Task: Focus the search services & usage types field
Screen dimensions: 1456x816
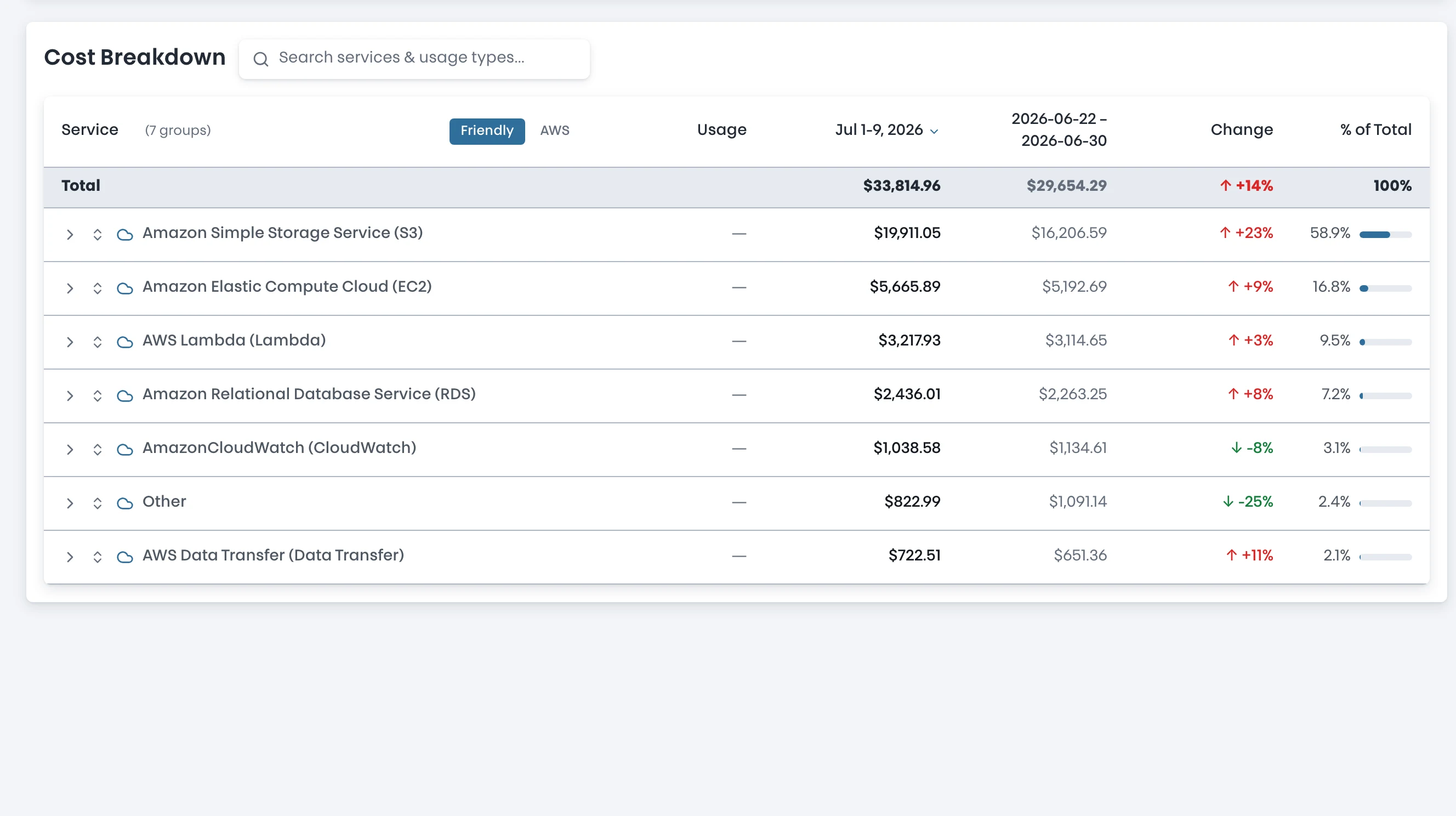Action: pos(414,58)
